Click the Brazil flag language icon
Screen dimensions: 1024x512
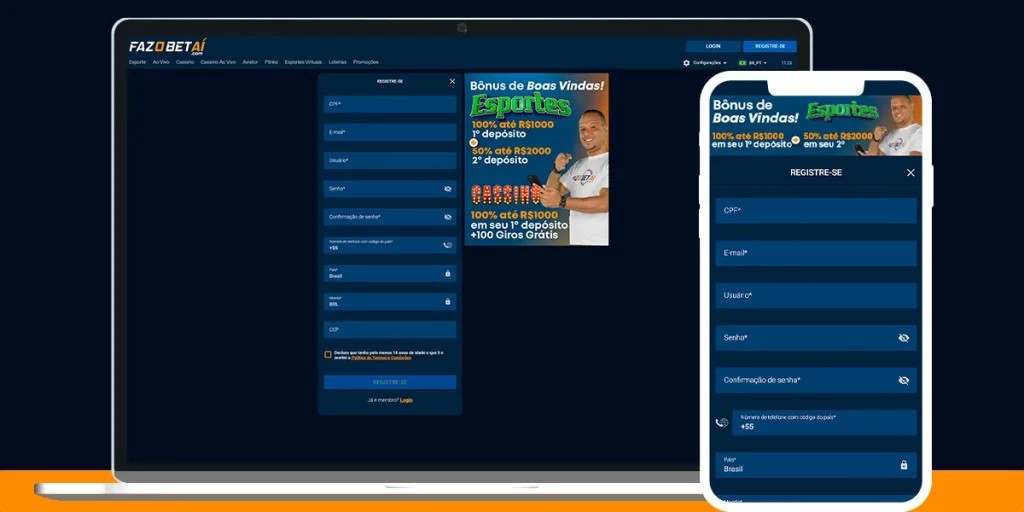[x=743, y=63]
